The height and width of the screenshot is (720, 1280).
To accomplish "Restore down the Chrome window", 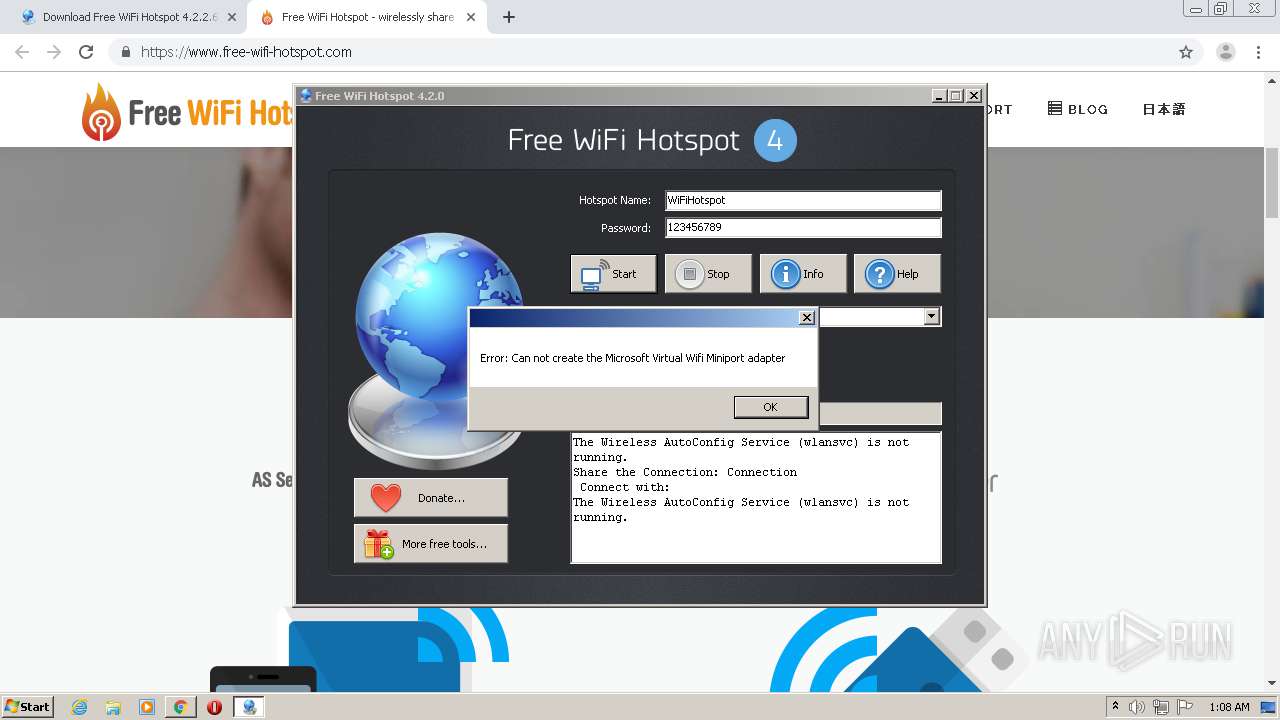I will 1221,8.
